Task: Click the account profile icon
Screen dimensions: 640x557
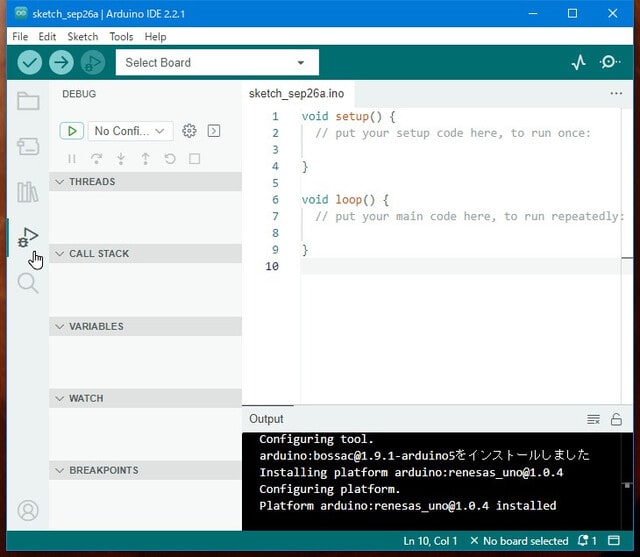Action: (28, 510)
